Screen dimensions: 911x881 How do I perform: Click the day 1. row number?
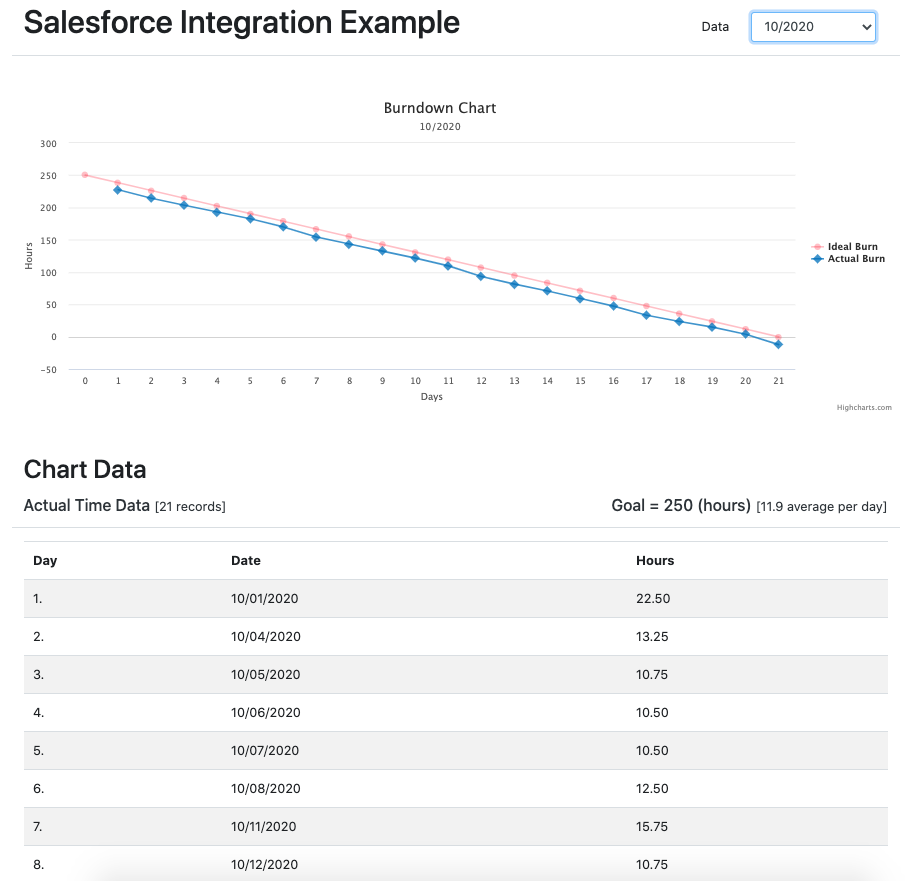pos(38,599)
